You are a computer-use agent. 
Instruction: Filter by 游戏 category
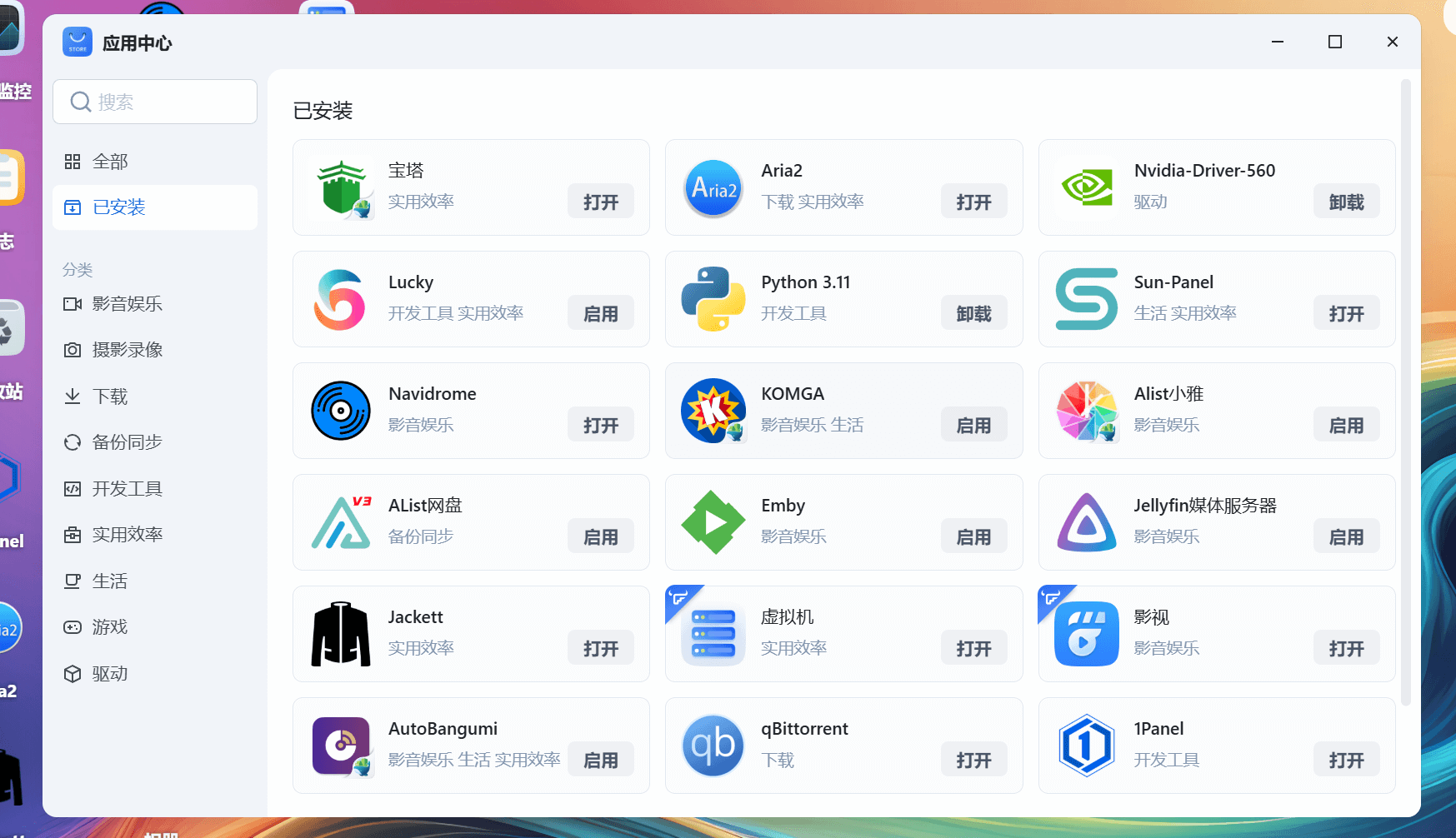pyautogui.click(x=155, y=627)
